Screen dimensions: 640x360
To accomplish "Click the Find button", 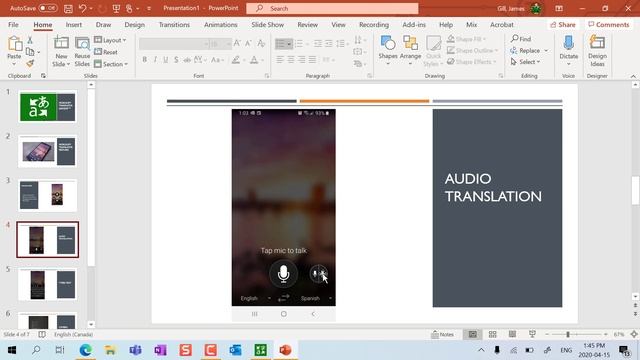I will 521,39.
